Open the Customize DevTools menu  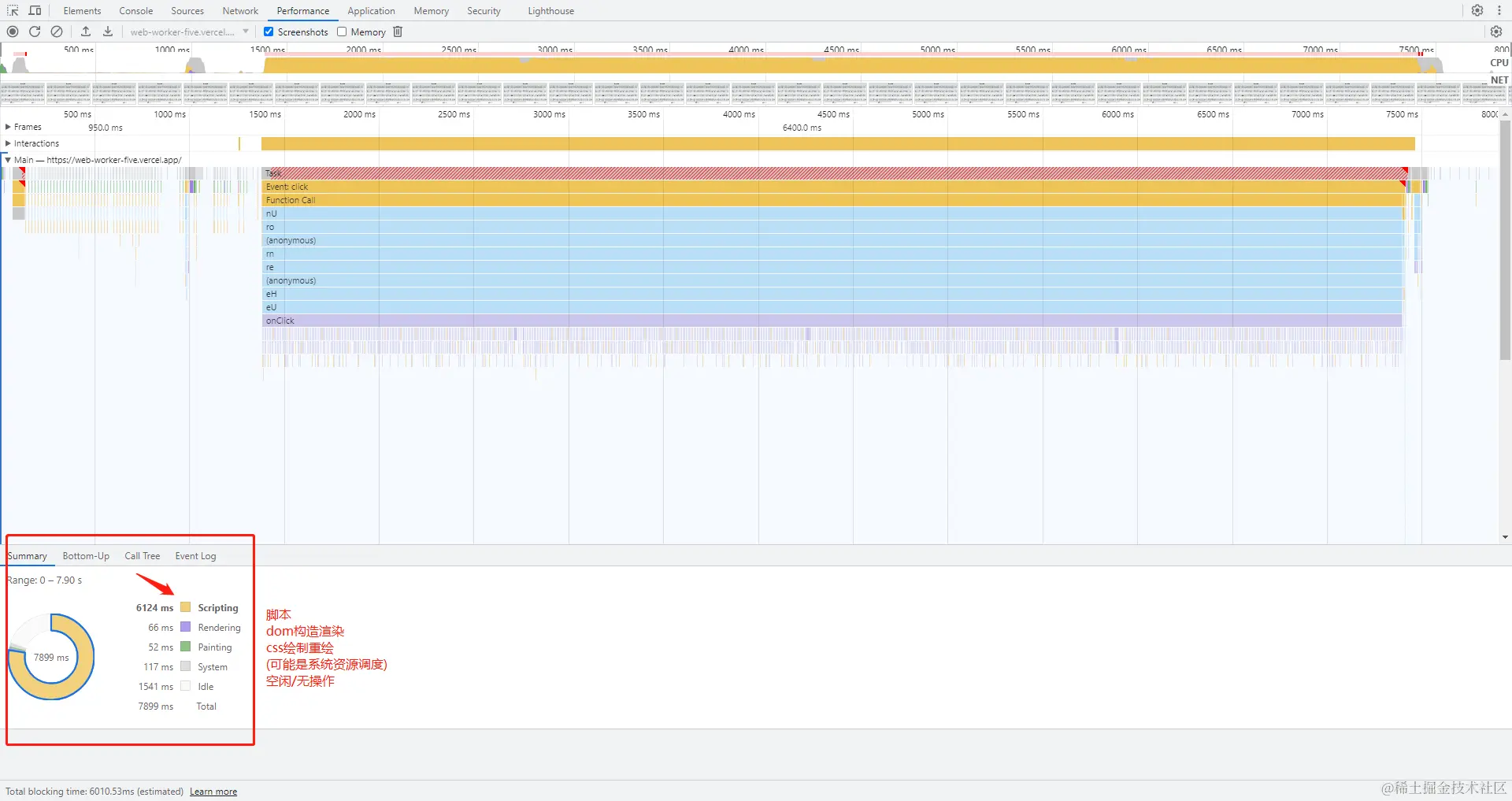tap(1499, 10)
